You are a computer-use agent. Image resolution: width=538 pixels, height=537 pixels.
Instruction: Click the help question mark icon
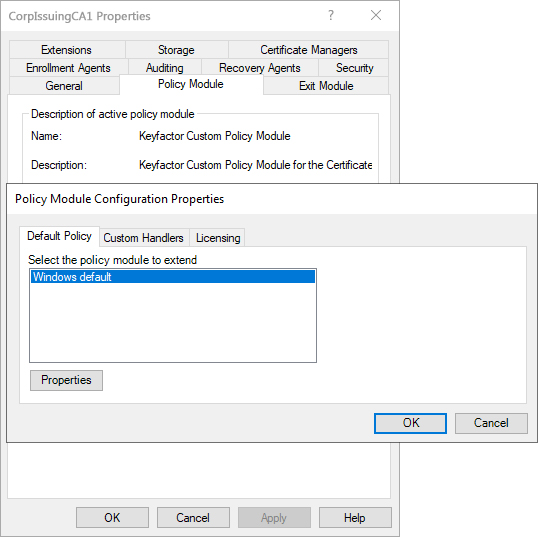pyautogui.click(x=330, y=15)
